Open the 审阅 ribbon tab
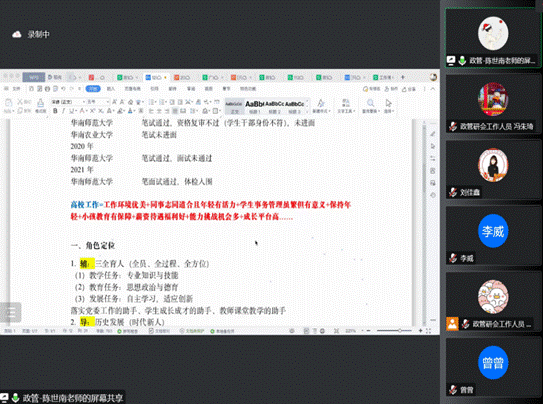 pyautogui.click(x=191, y=89)
